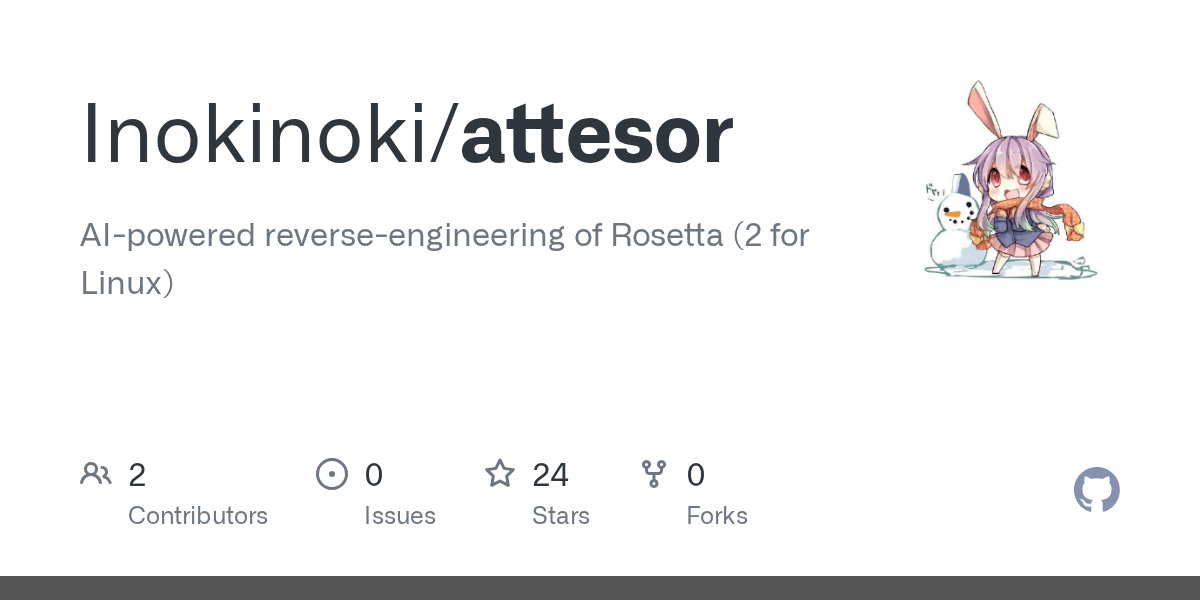The image size is (1200, 600).
Task: Click the dark gray bar at the bottom
Action: pyautogui.click(x=600, y=588)
